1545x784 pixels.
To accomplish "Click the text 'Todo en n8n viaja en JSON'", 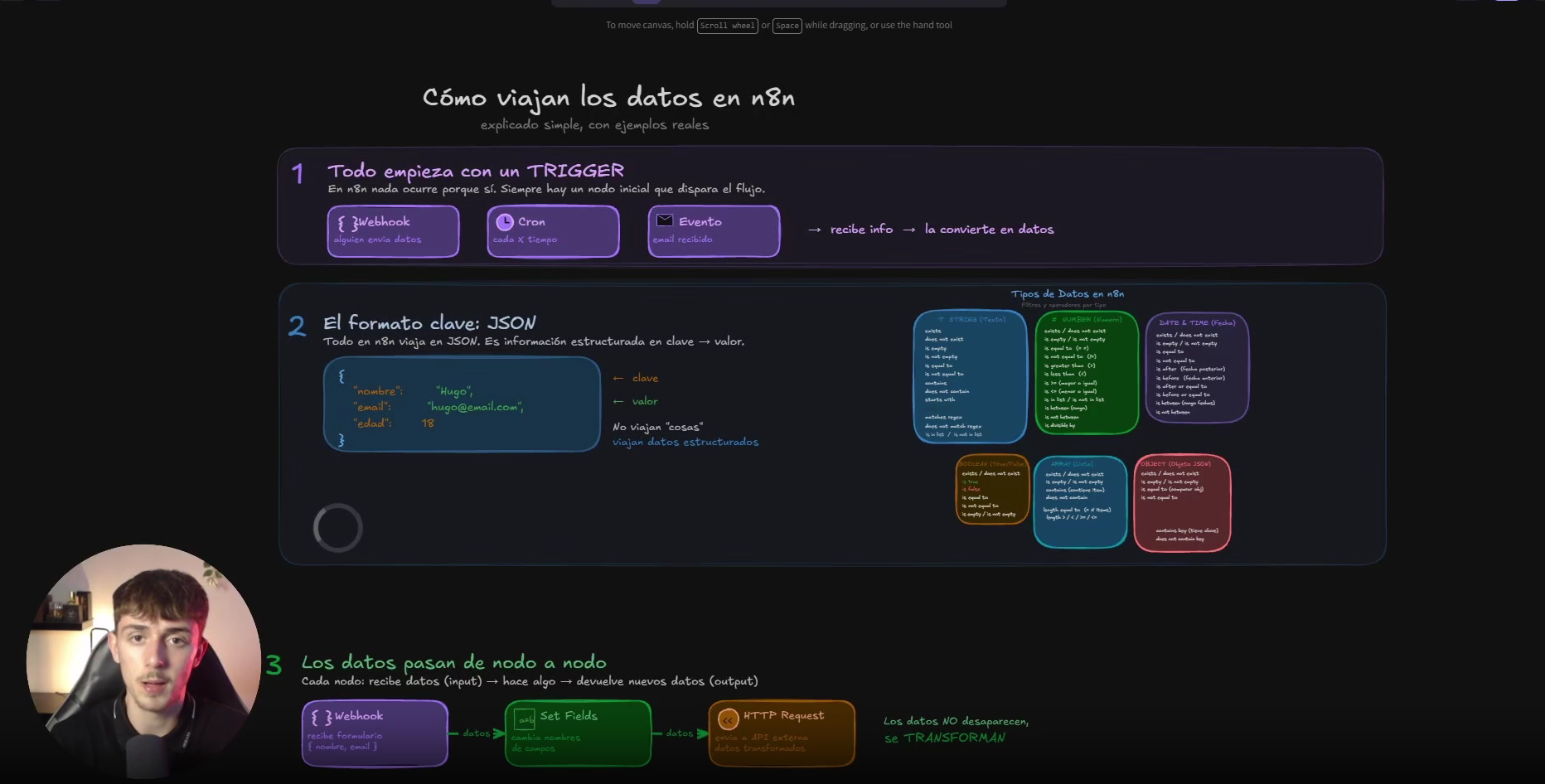I will click(x=401, y=341).
